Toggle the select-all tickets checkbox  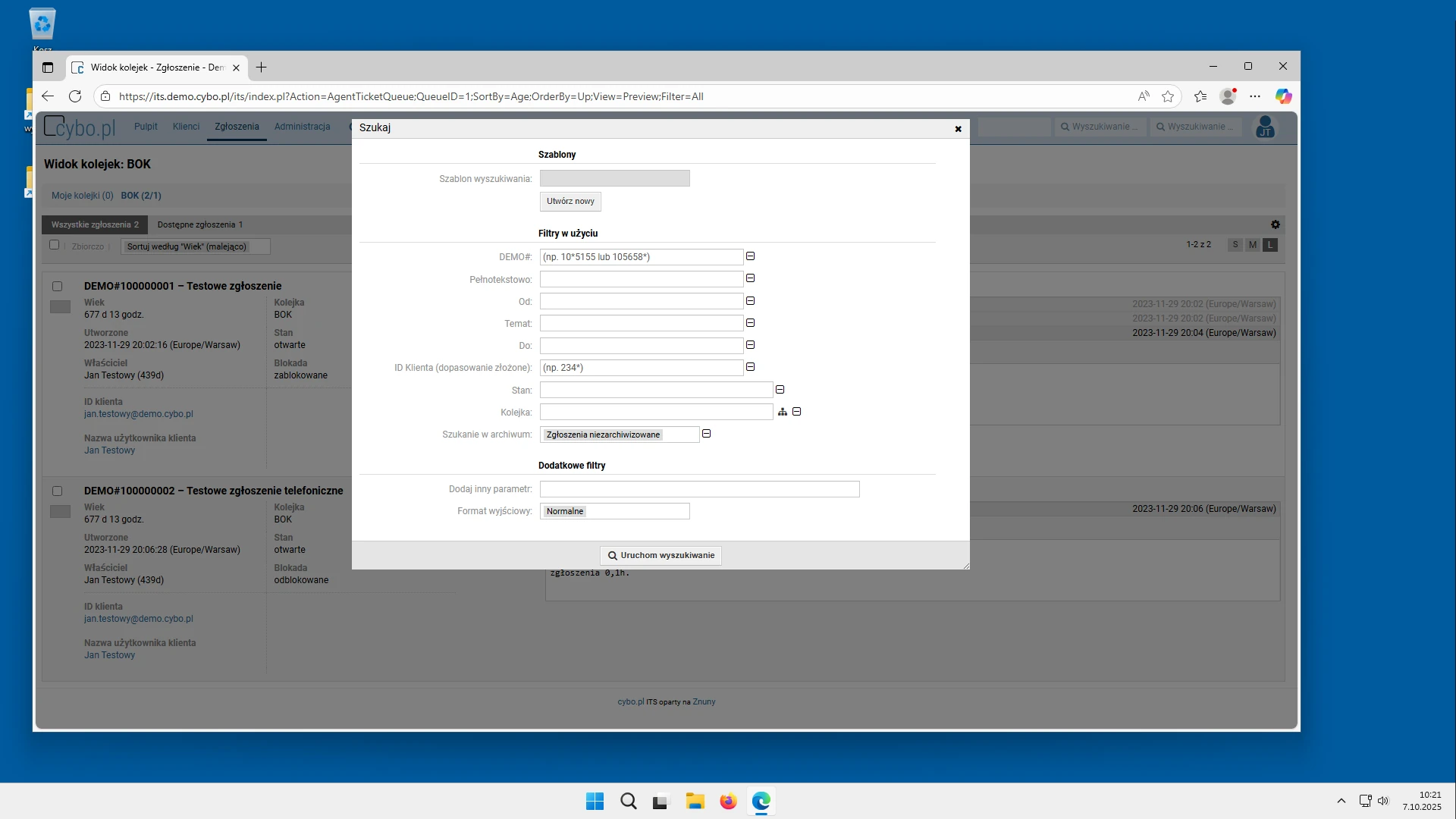pos(54,245)
